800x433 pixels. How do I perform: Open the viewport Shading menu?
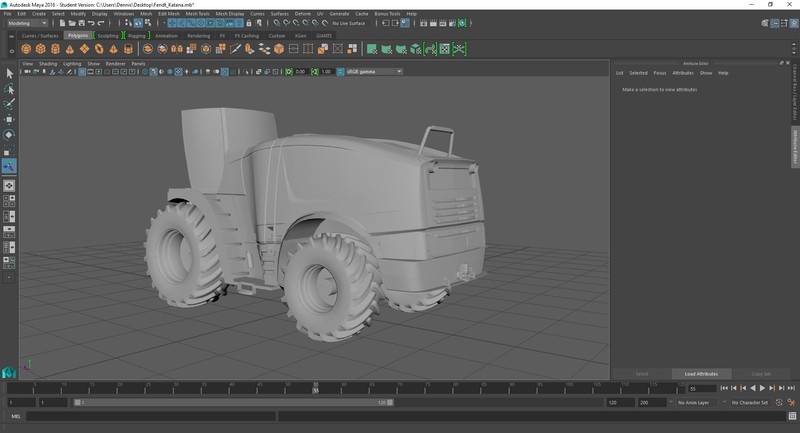[x=48, y=64]
